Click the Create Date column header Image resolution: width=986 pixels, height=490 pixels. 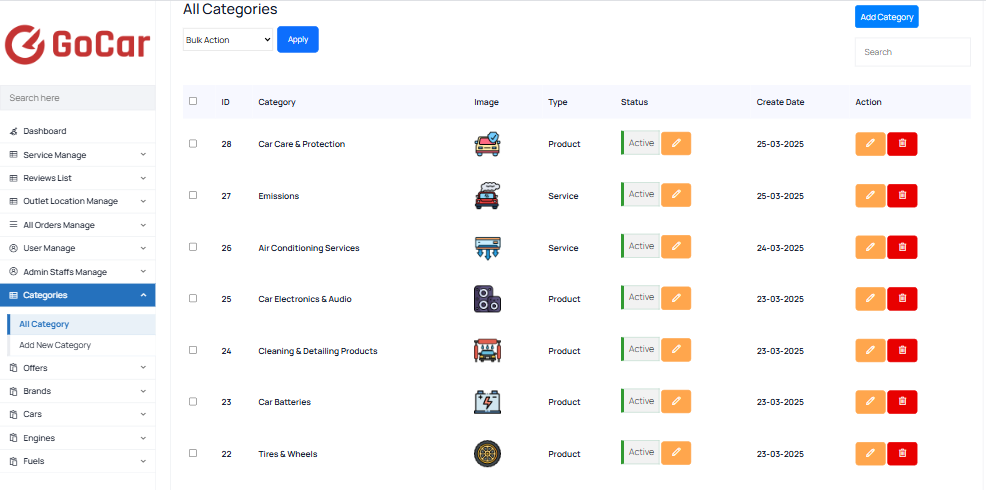pyautogui.click(x=780, y=102)
